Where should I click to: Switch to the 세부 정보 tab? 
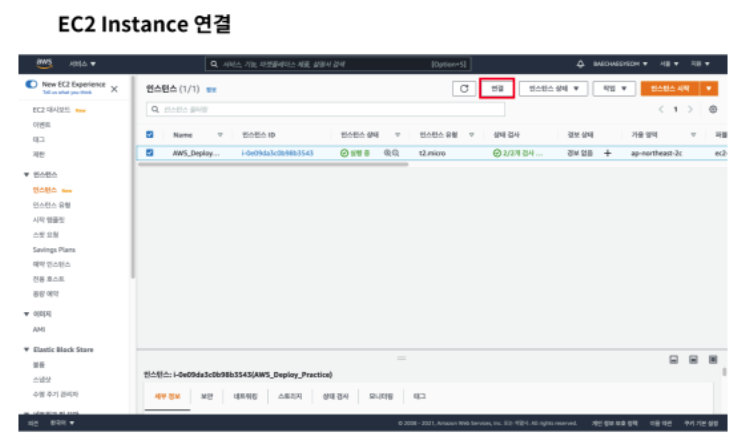coord(167,396)
